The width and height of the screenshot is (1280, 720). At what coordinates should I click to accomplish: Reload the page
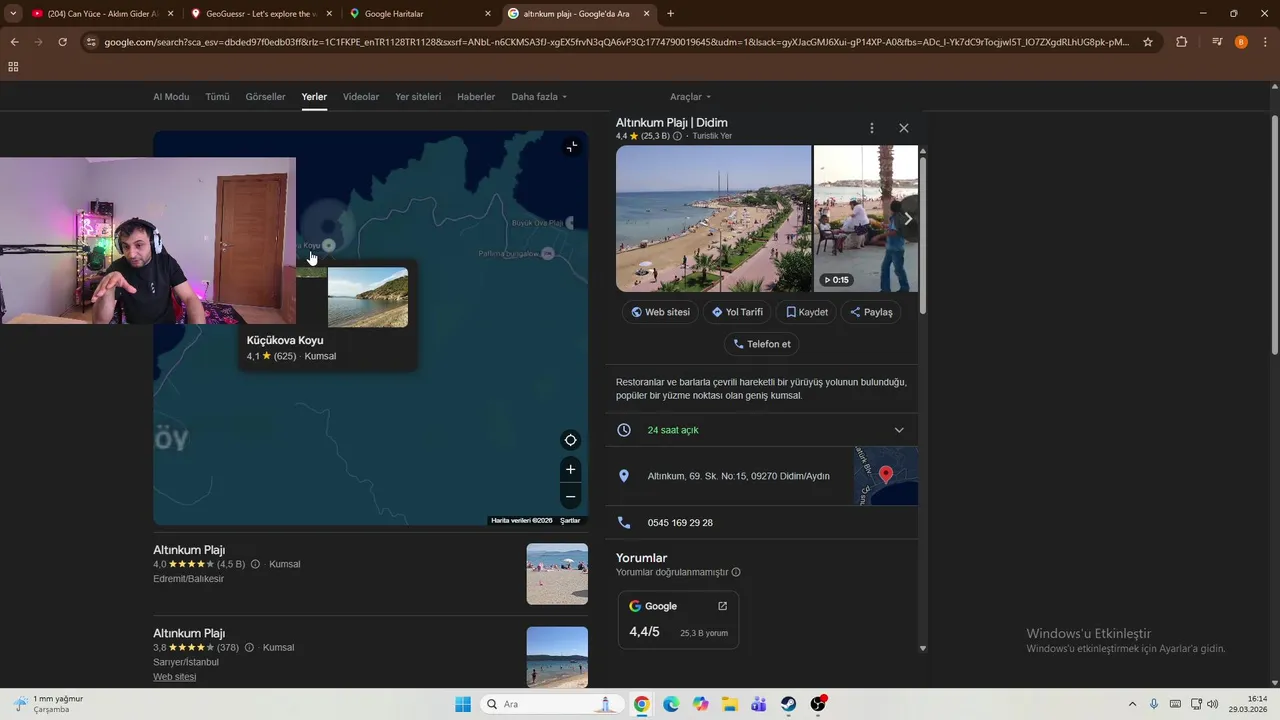(x=62, y=42)
